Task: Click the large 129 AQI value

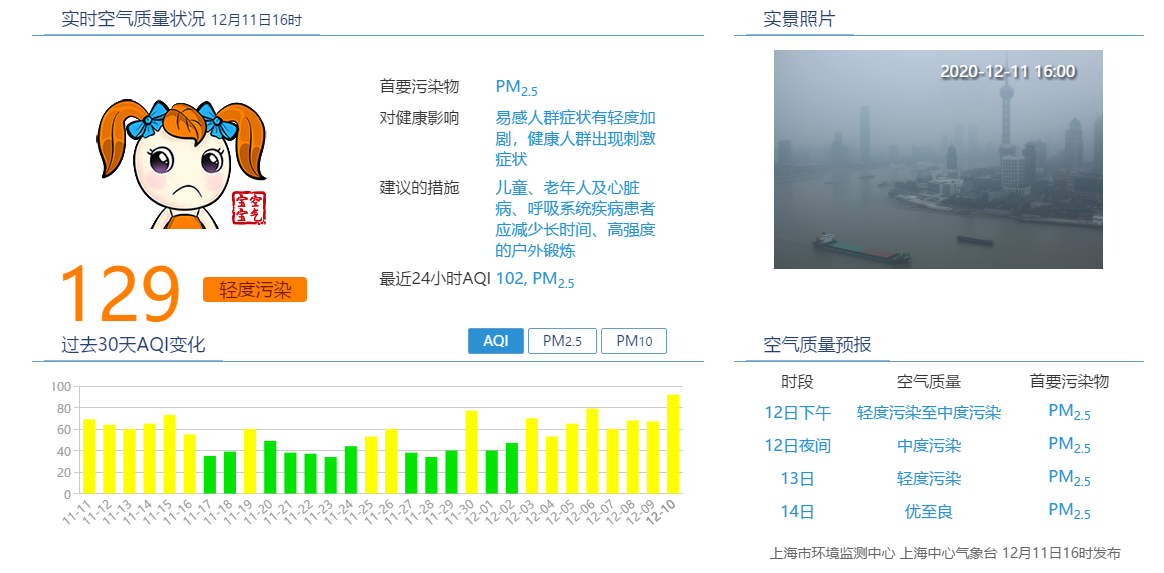Action: pos(120,294)
